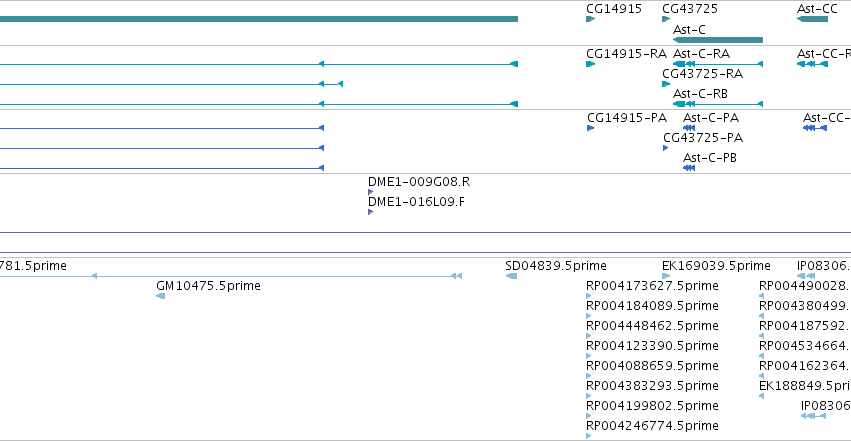Click the RP004184089.5prime label
The image size is (851, 441).
652,306
